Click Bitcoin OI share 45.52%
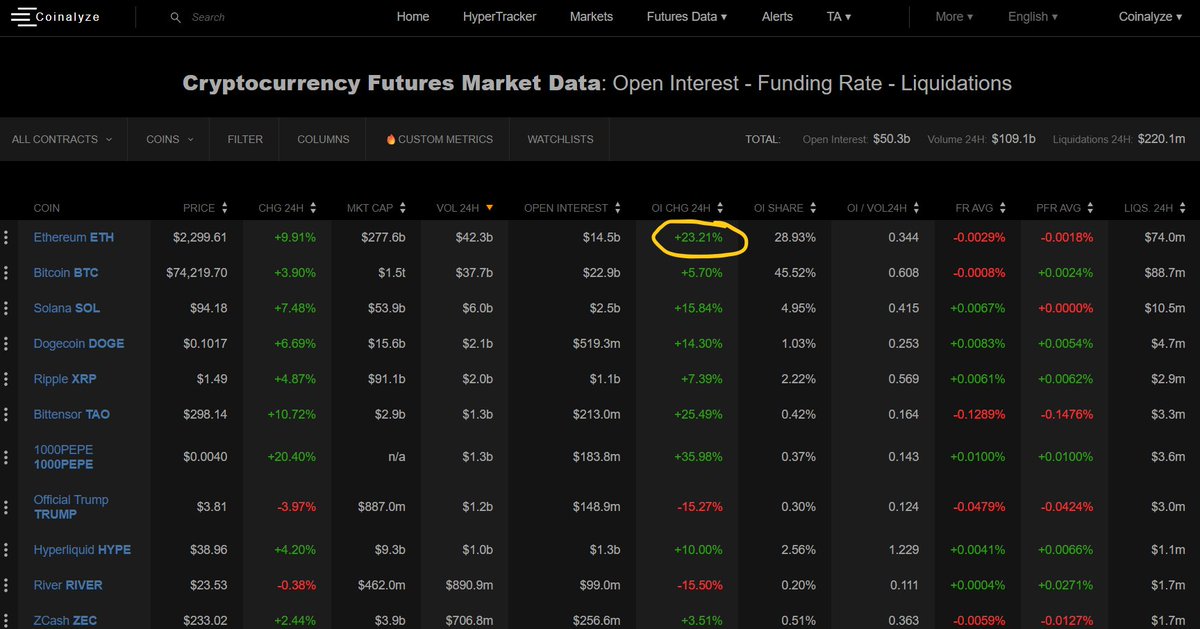Image resolution: width=1200 pixels, height=629 pixels. click(795, 273)
